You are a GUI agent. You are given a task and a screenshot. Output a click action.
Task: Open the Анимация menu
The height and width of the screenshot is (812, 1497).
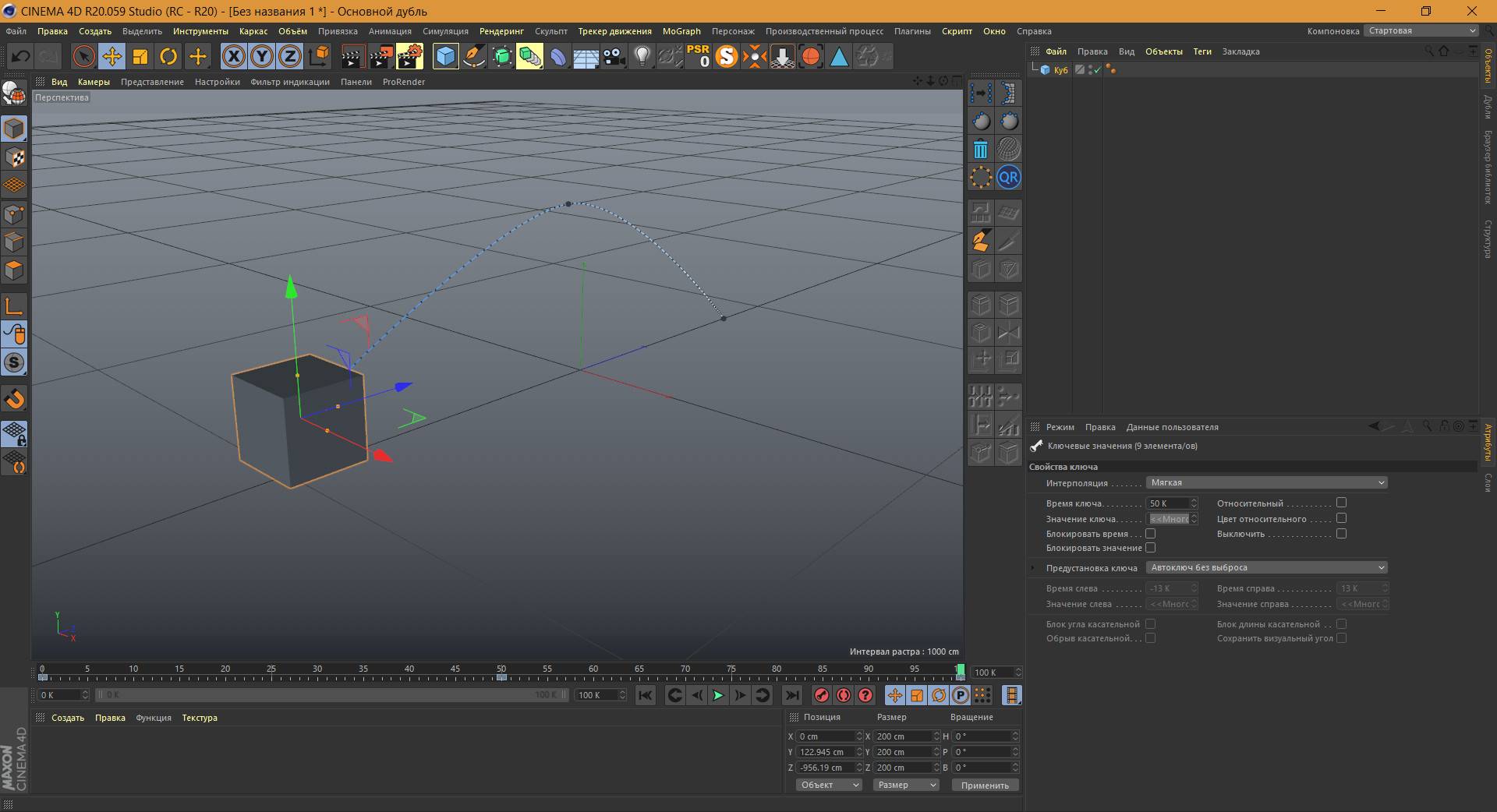coord(390,31)
